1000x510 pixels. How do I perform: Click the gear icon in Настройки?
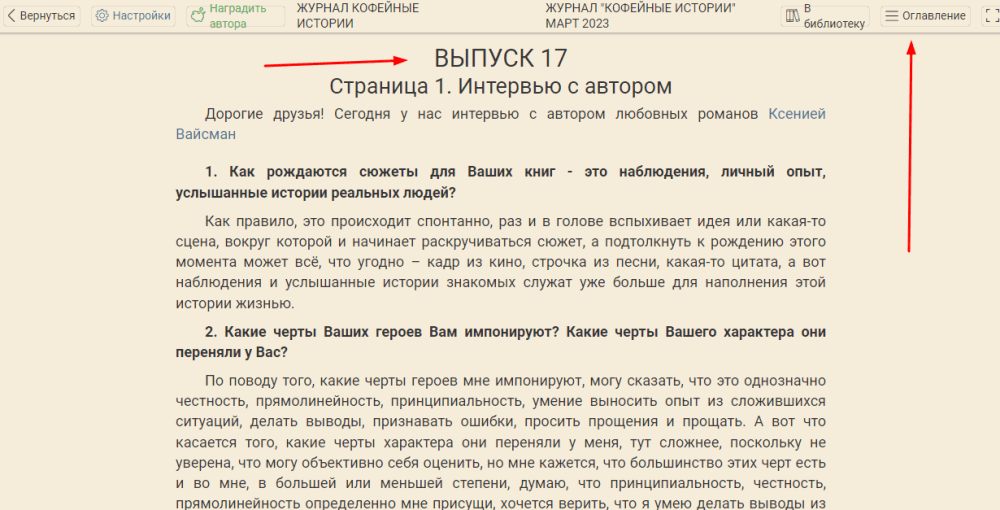pyautogui.click(x=102, y=16)
